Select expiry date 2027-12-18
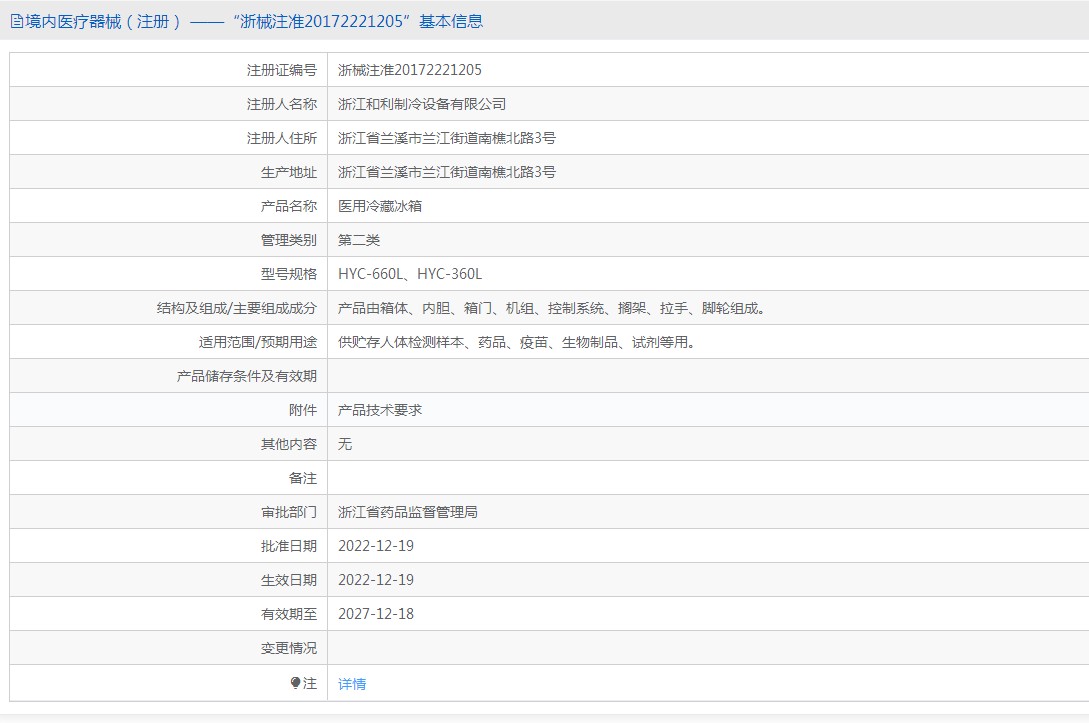Image resolution: width=1089 pixels, height=723 pixels. pyautogui.click(x=376, y=615)
